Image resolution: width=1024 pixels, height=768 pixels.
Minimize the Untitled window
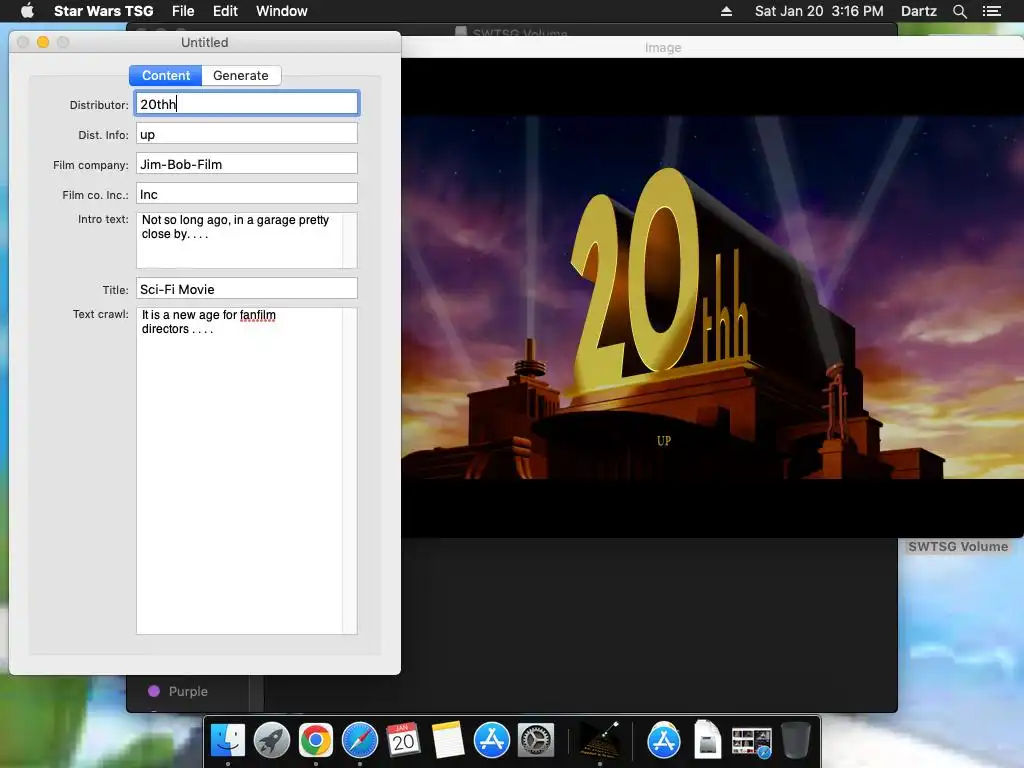[x=43, y=42]
